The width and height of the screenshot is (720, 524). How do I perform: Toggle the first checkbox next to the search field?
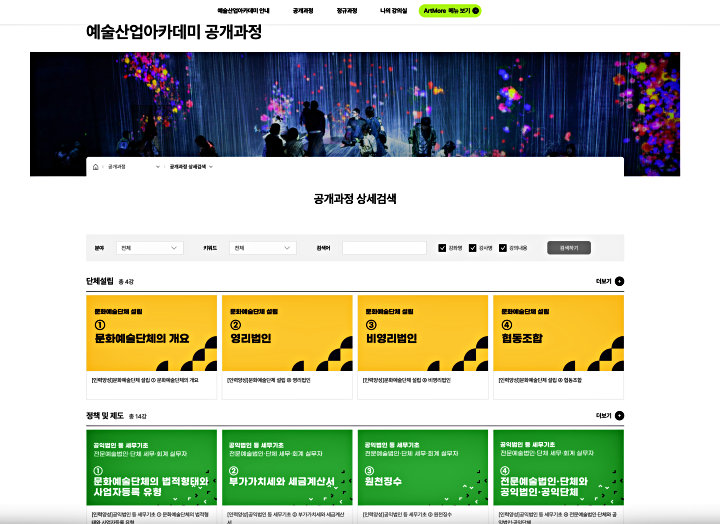442,248
